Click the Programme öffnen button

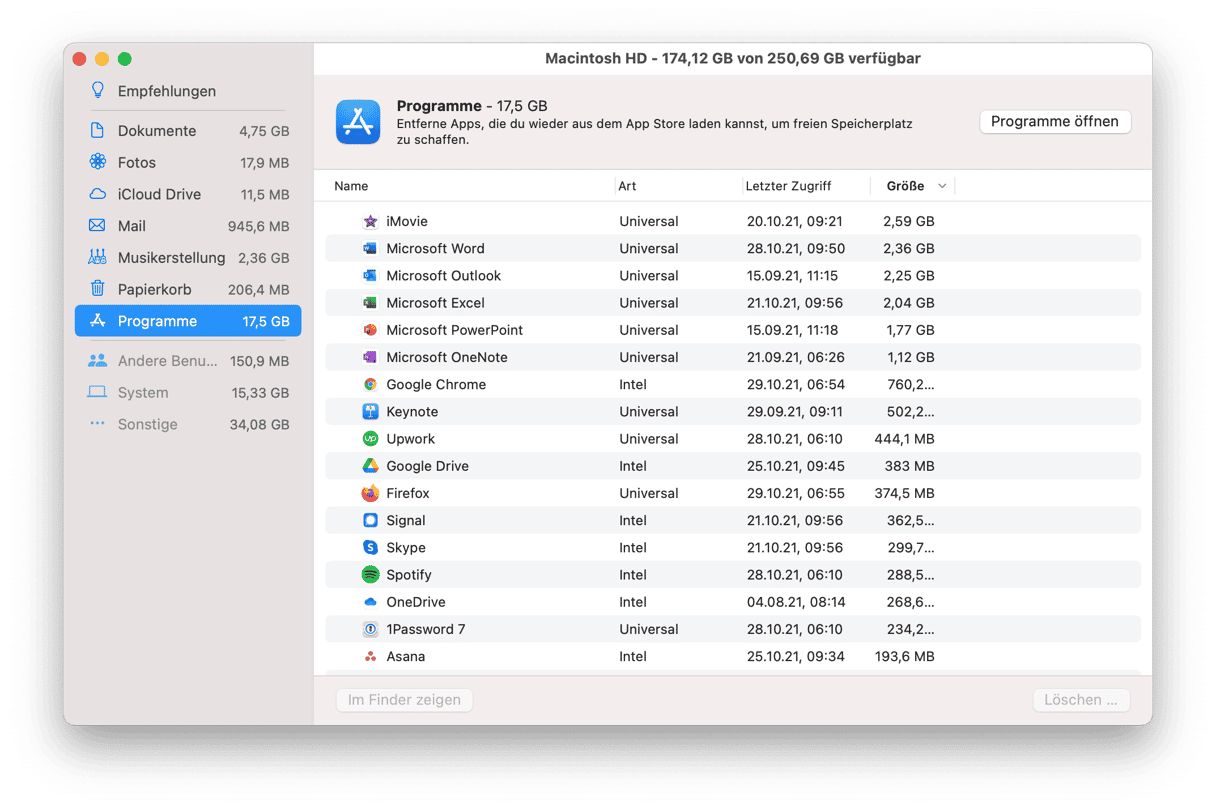1055,122
